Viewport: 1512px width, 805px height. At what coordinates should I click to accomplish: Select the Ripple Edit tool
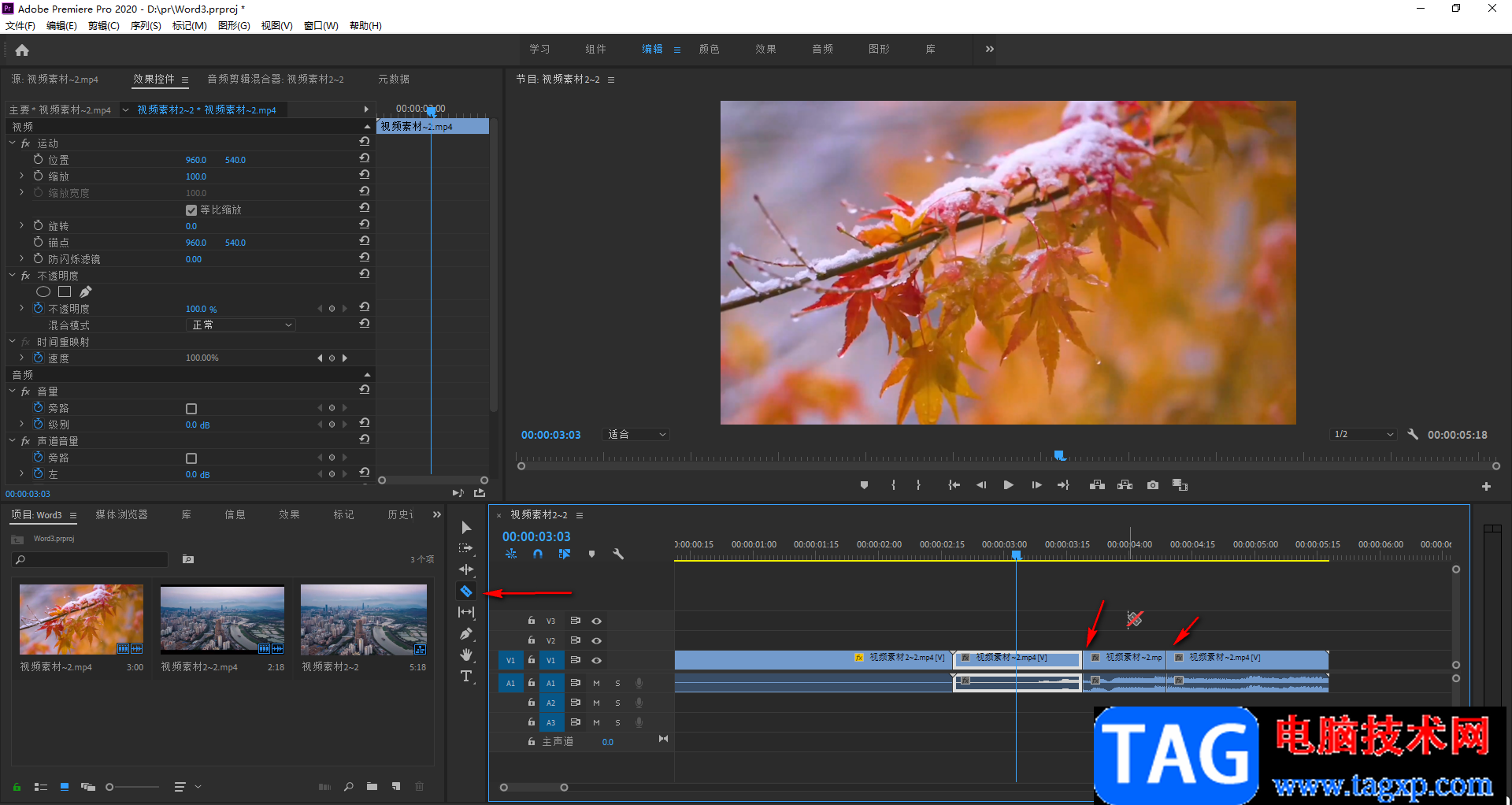[x=466, y=569]
